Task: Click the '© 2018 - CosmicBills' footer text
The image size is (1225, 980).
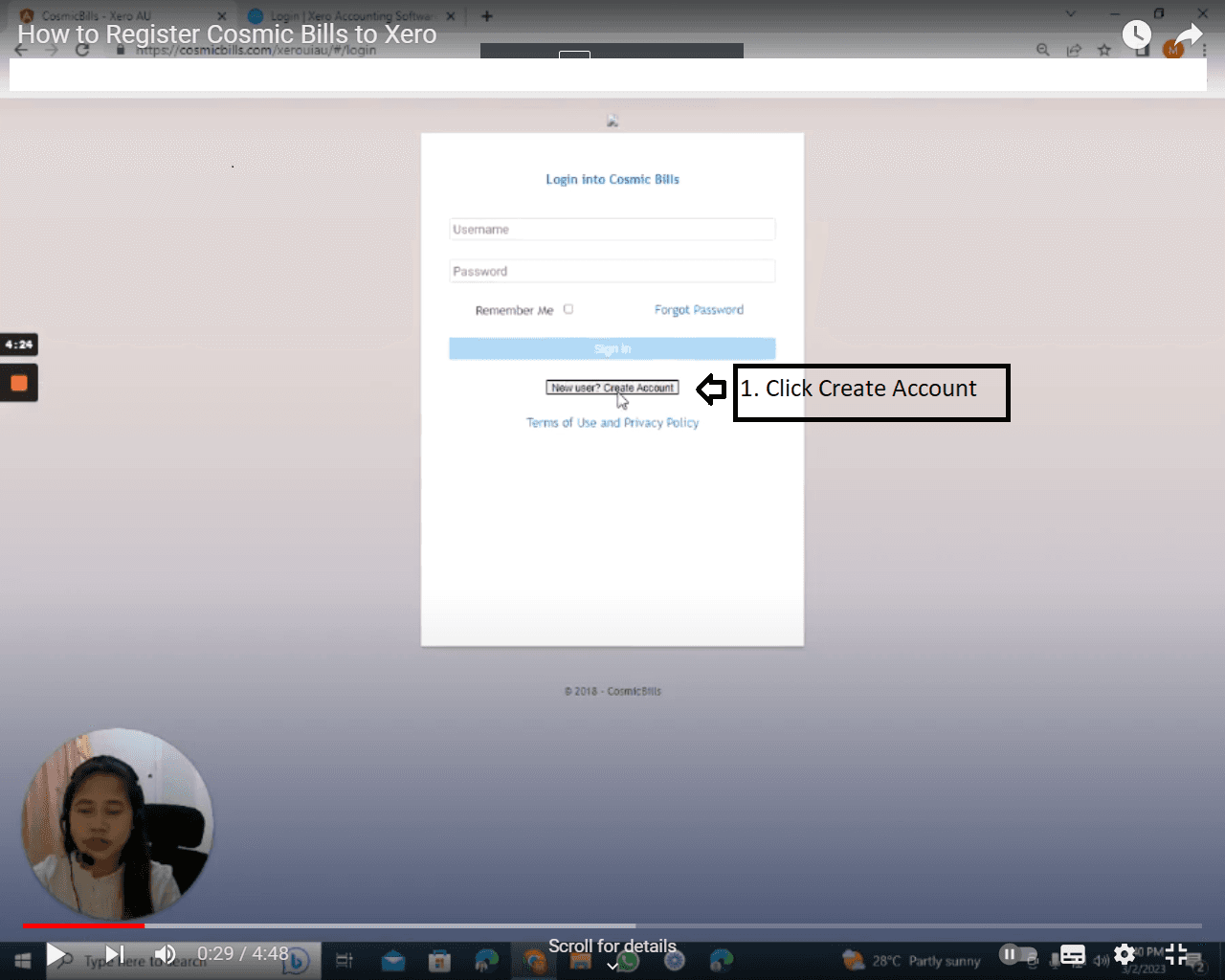Action: coord(612,691)
